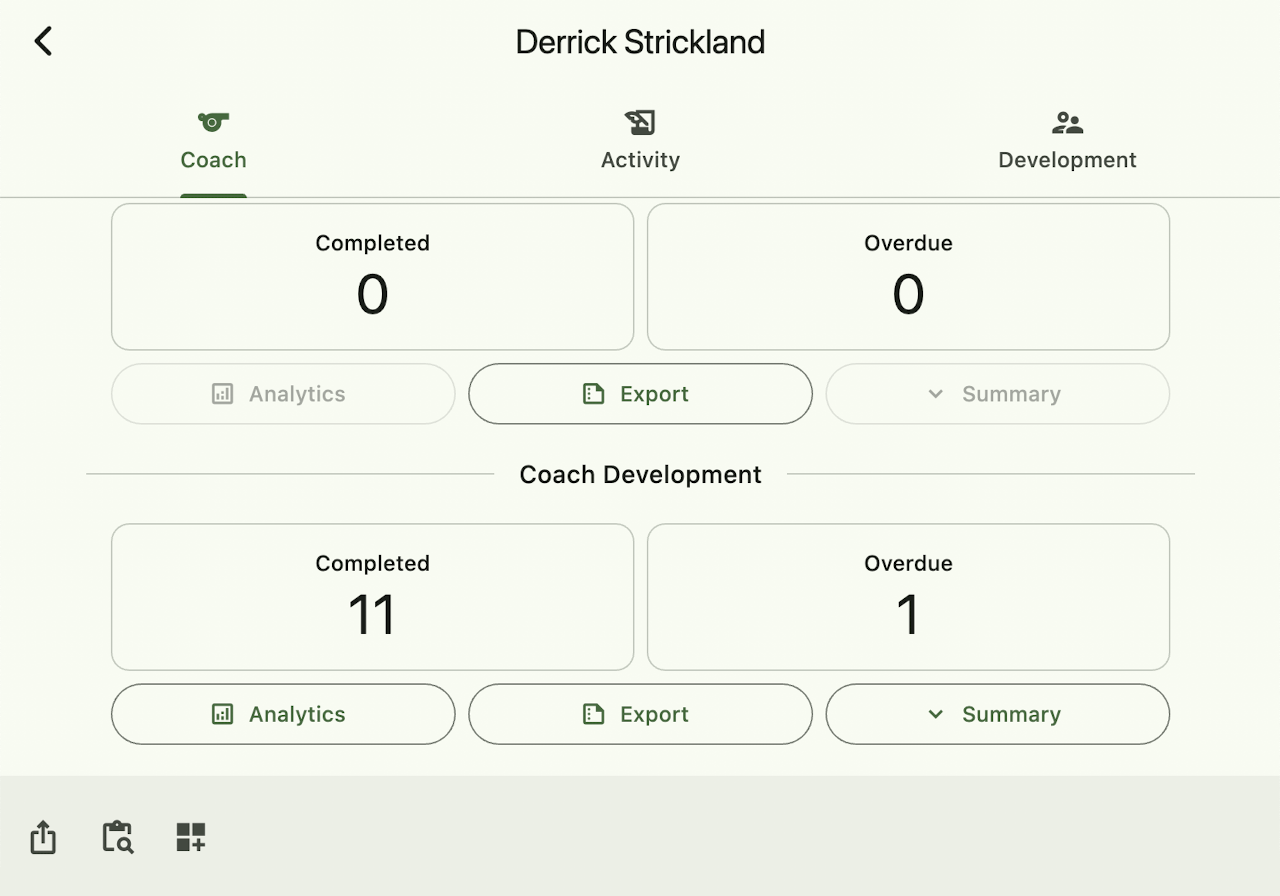Open the clipboard search icon in the bottom toolbar
Screen dimensions: 1280x896
118,837
